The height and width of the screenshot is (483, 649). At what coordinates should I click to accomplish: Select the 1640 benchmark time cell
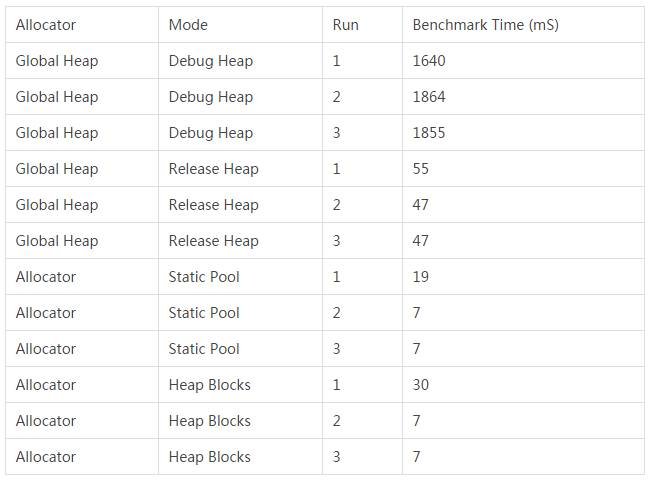tap(429, 61)
